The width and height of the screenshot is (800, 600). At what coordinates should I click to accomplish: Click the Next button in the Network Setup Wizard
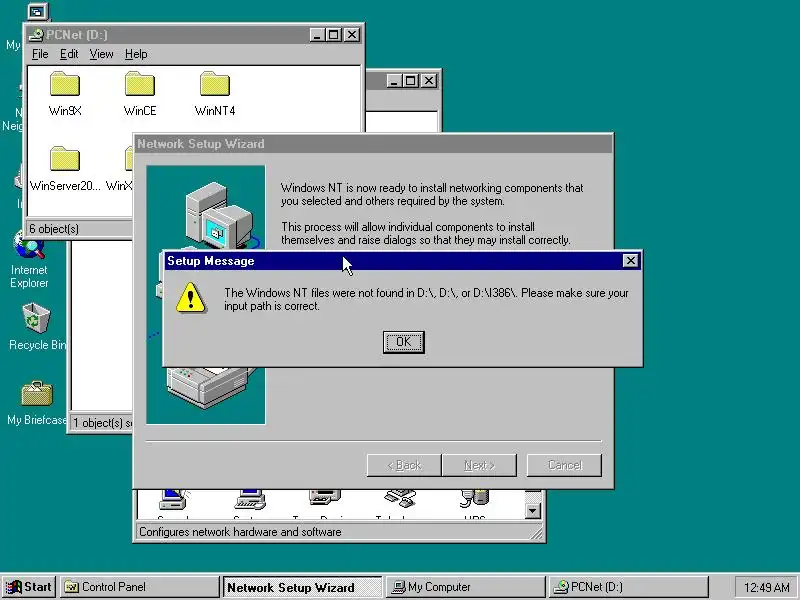(479, 465)
